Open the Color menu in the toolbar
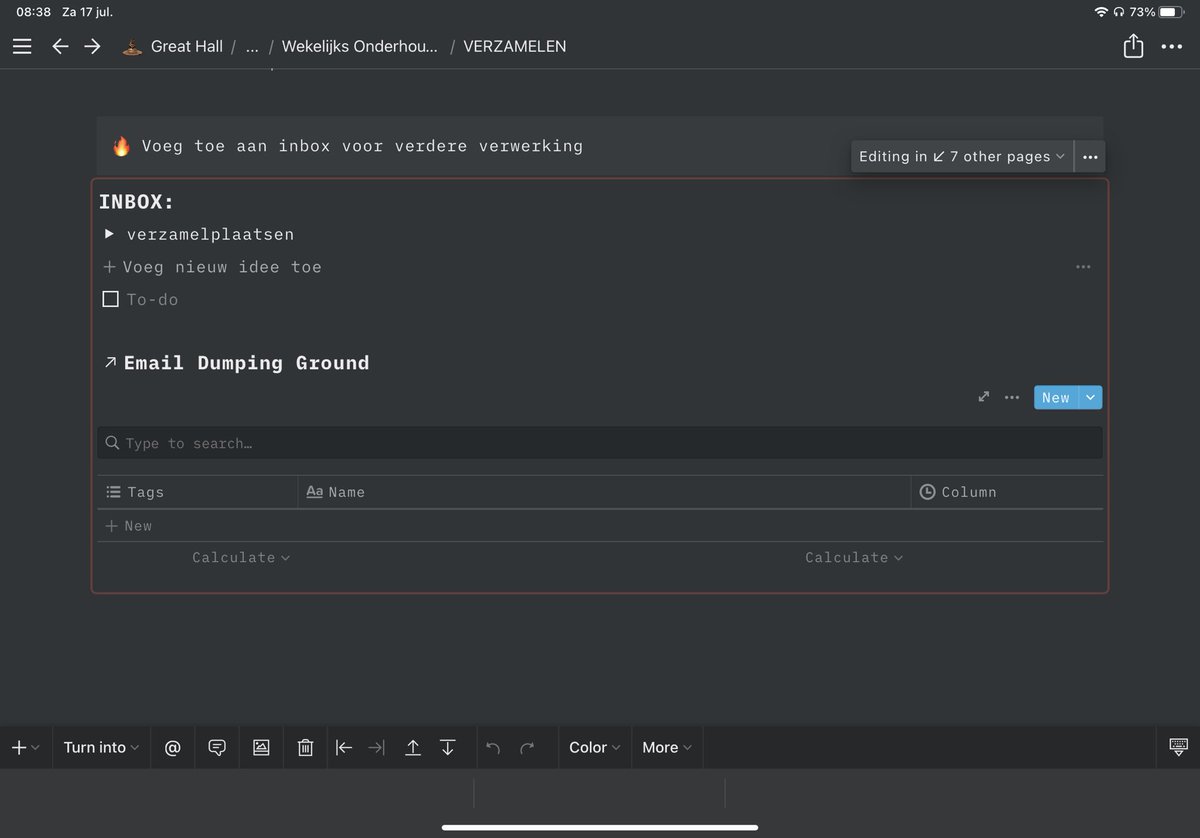Viewport: 1200px width, 838px height. tap(593, 747)
